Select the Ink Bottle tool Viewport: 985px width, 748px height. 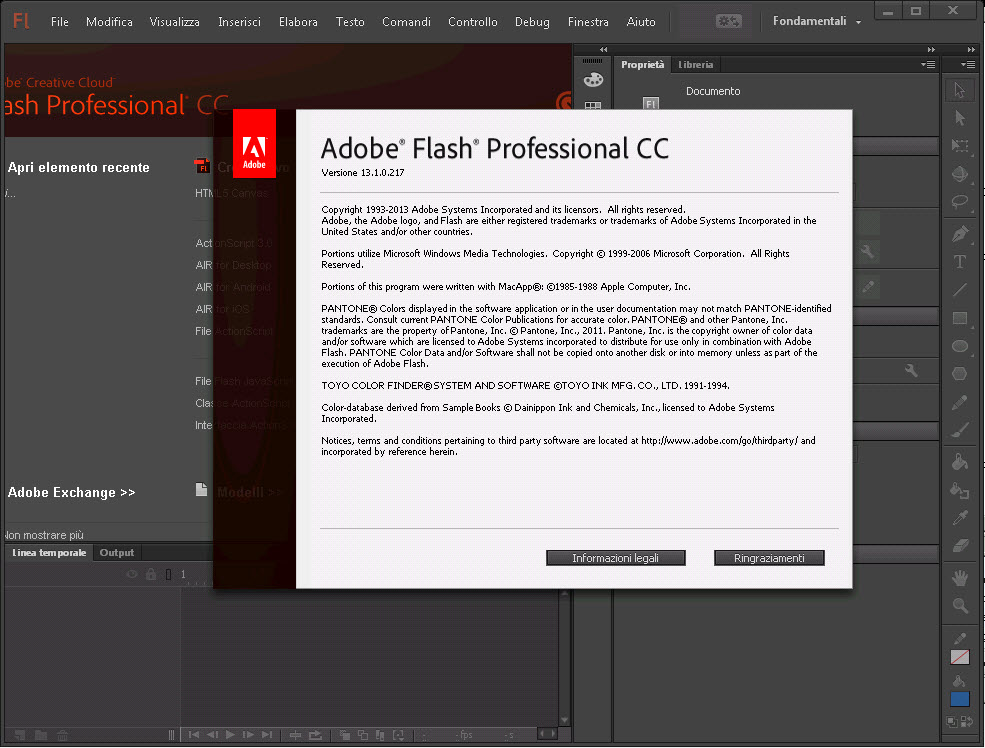[959, 490]
